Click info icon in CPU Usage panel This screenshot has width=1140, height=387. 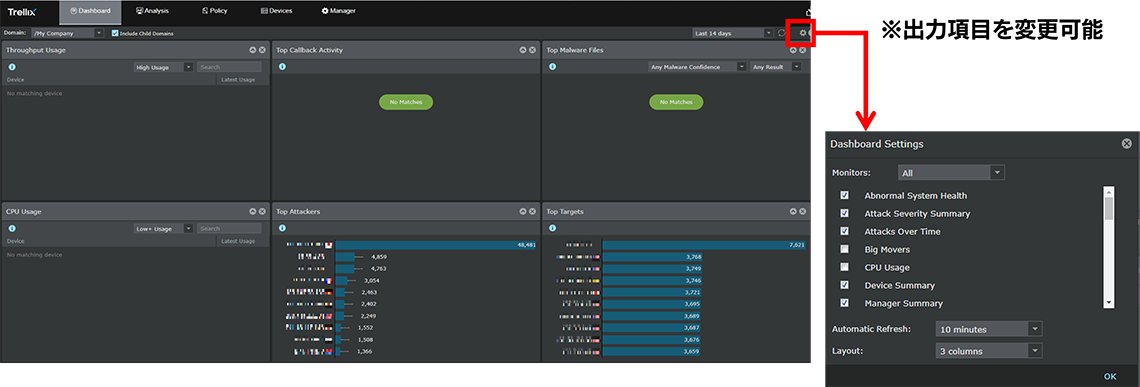click(12, 228)
